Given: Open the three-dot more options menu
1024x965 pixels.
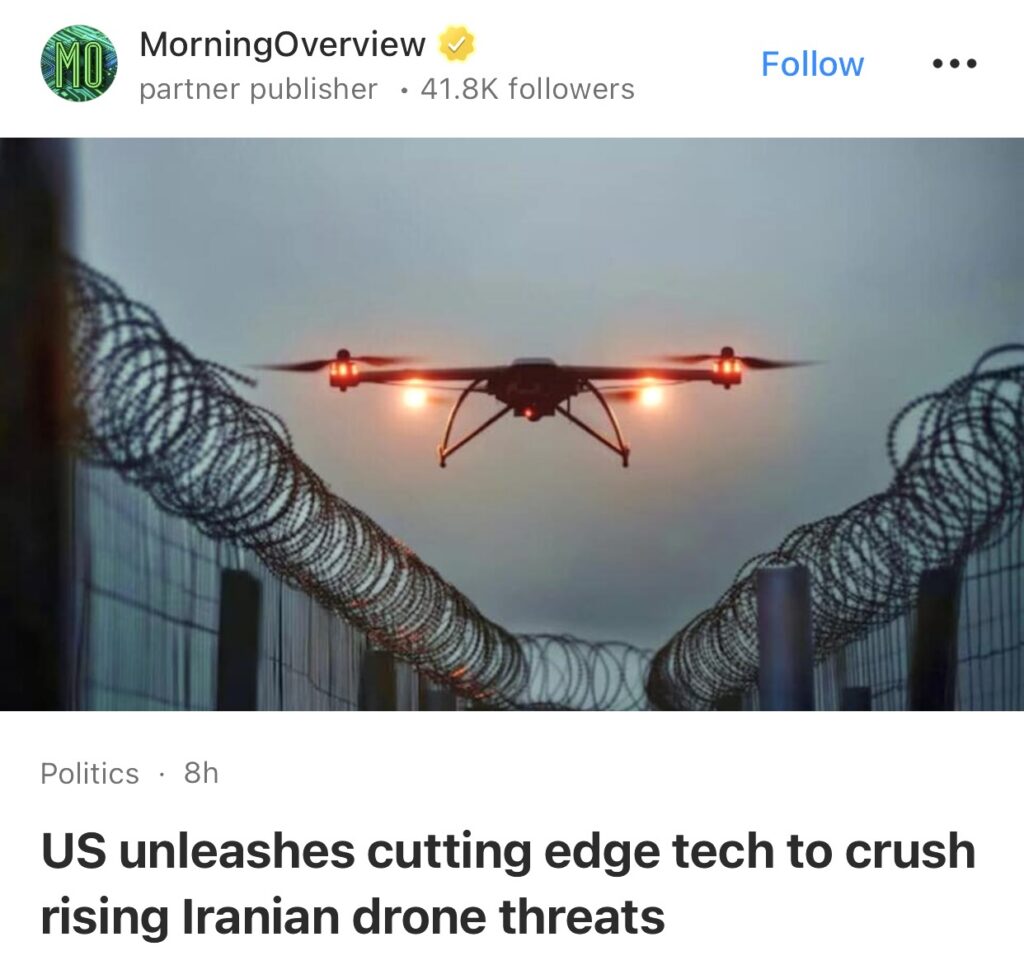Looking at the screenshot, I should [x=954, y=63].
